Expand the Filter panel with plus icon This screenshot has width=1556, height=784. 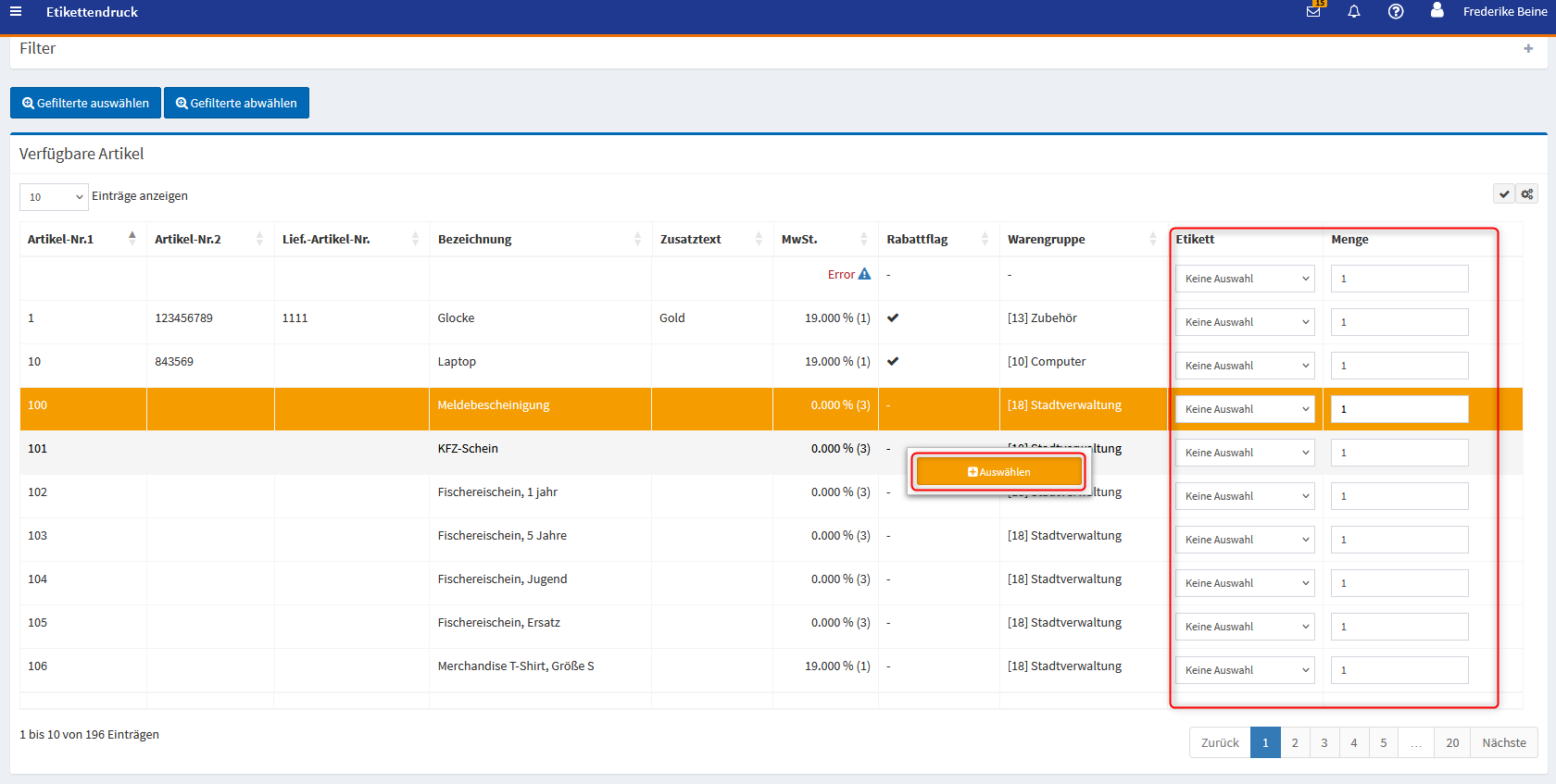click(x=1528, y=49)
